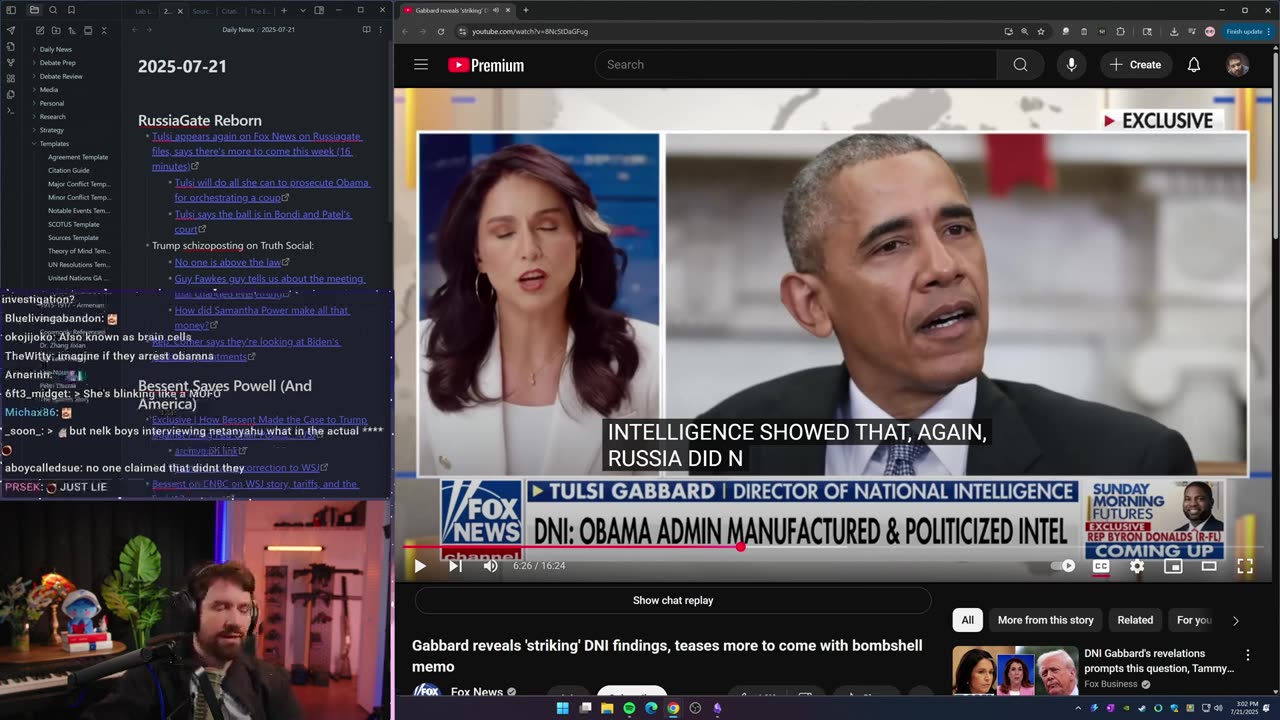1280x720 pixels.
Task: Open Obsidian search magnifier icon
Action: click(53, 10)
